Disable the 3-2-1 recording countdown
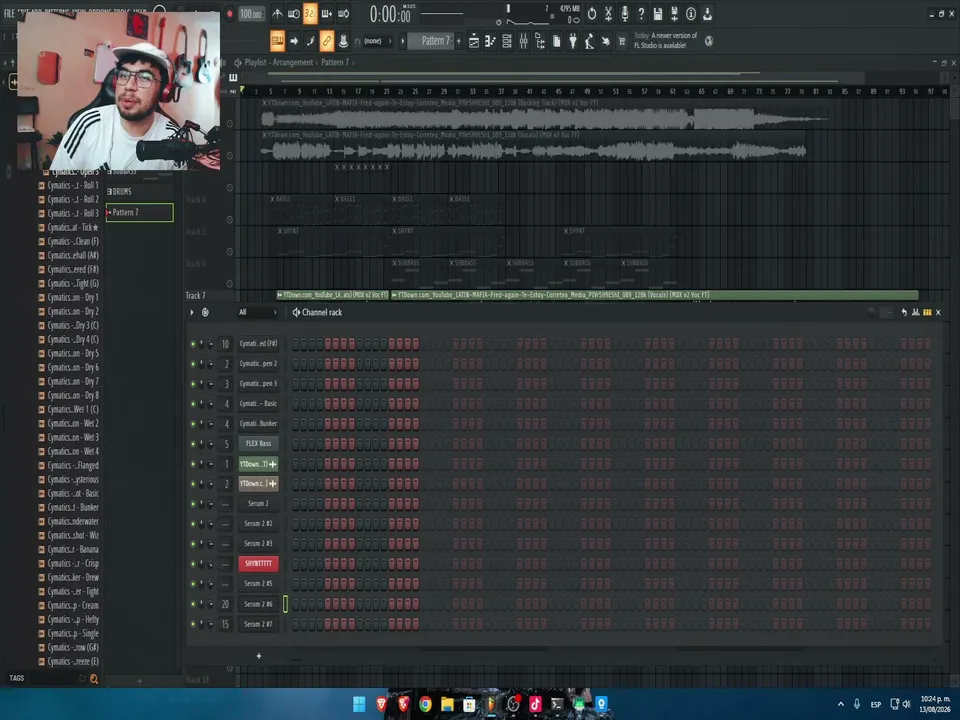 pos(310,13)
